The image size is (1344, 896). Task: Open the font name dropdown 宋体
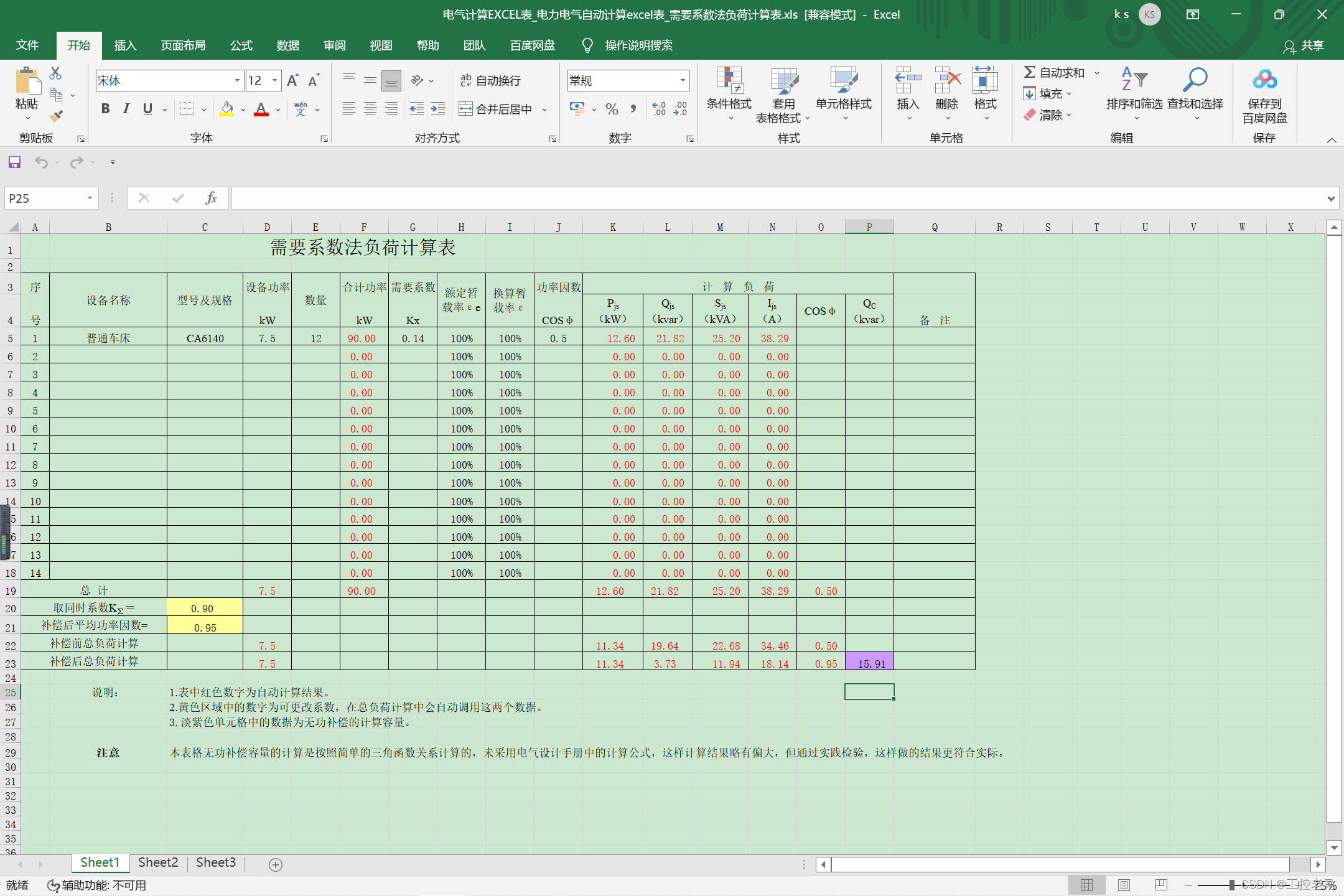coord(237,80)
